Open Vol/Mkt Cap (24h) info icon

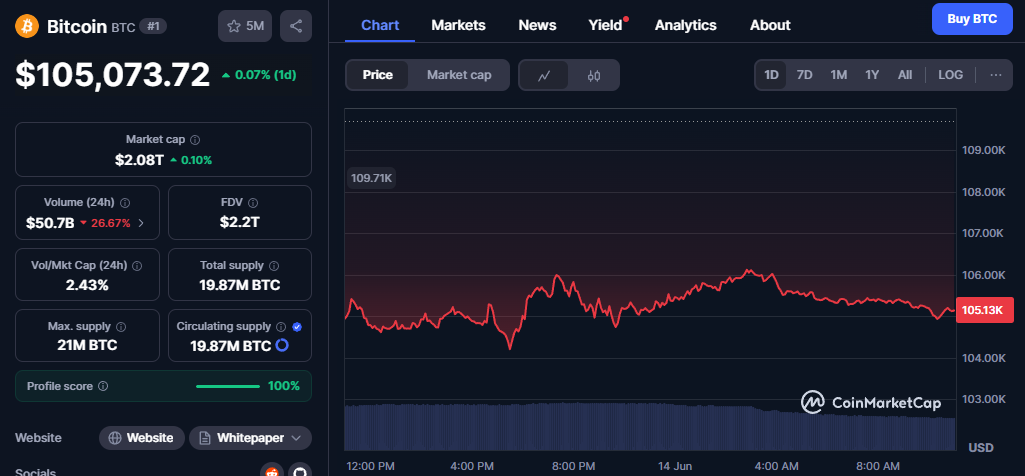tap(137, 266)
